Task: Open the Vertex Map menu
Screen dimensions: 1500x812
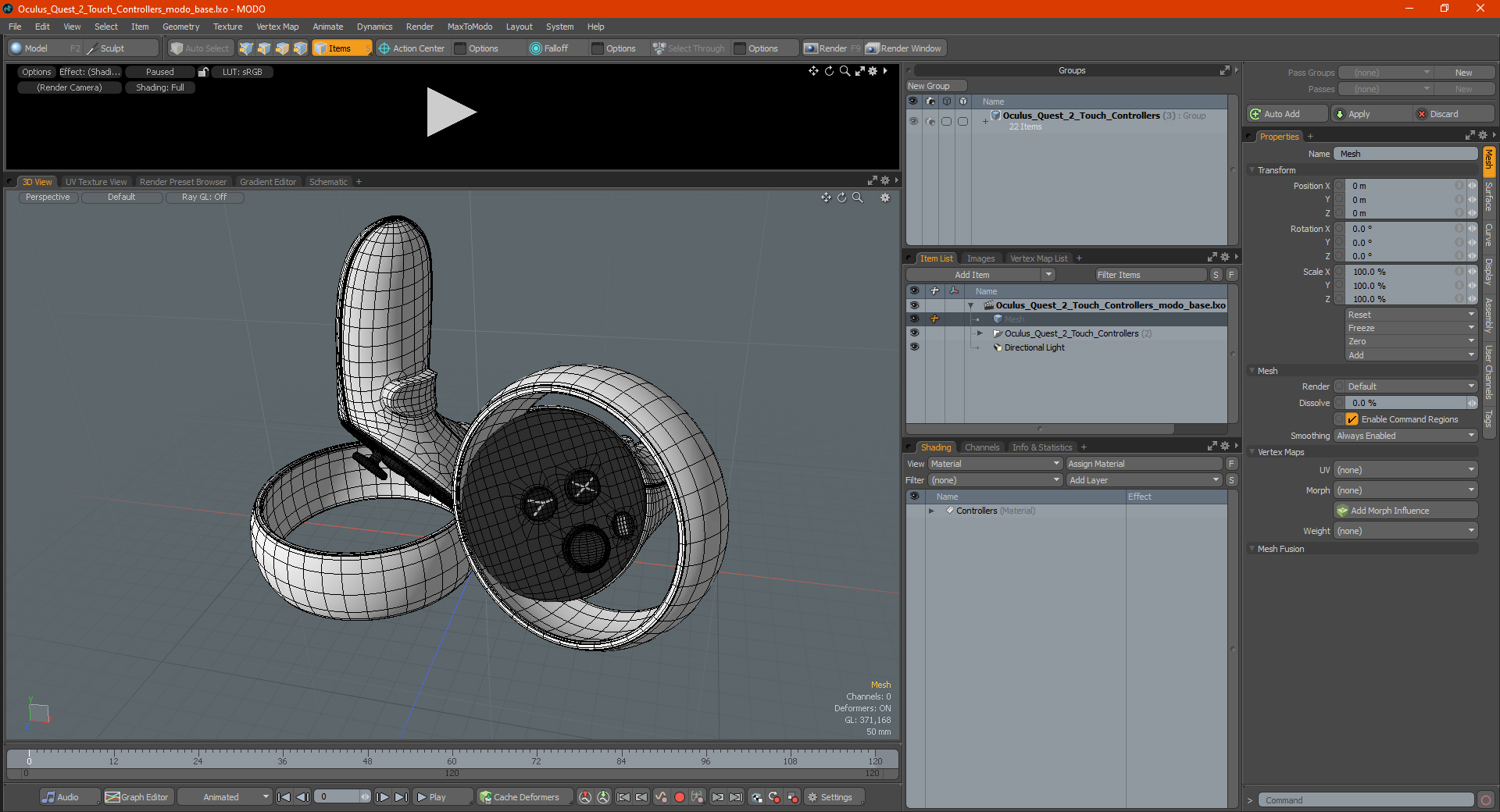Action: pyautogui.click(x=277, y=27)
